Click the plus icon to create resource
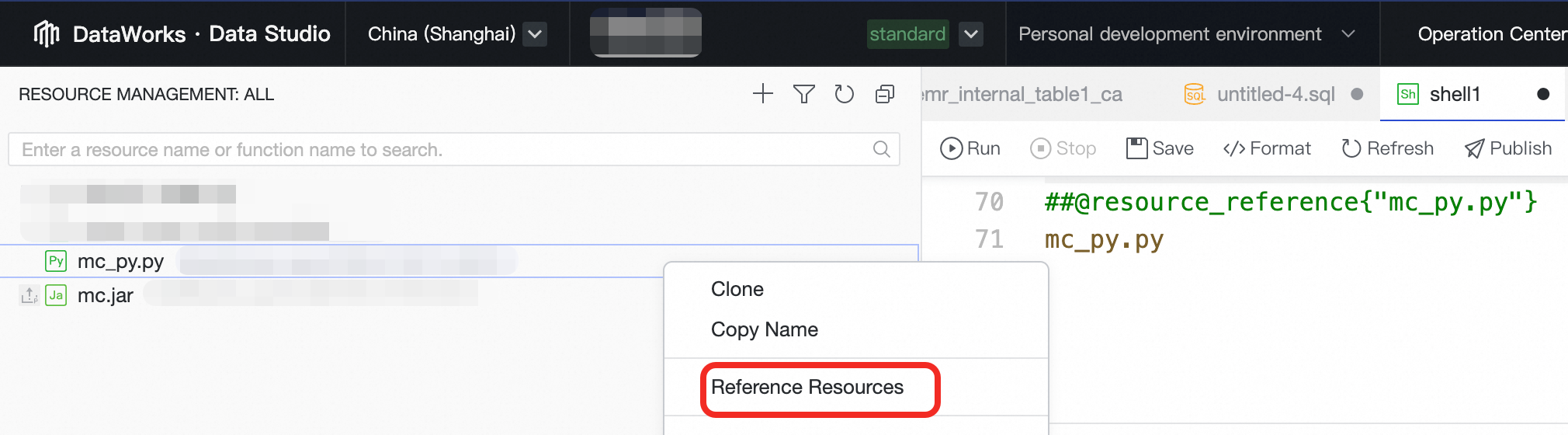Viewport: 1568px width, 435px height. coord(763,94)
